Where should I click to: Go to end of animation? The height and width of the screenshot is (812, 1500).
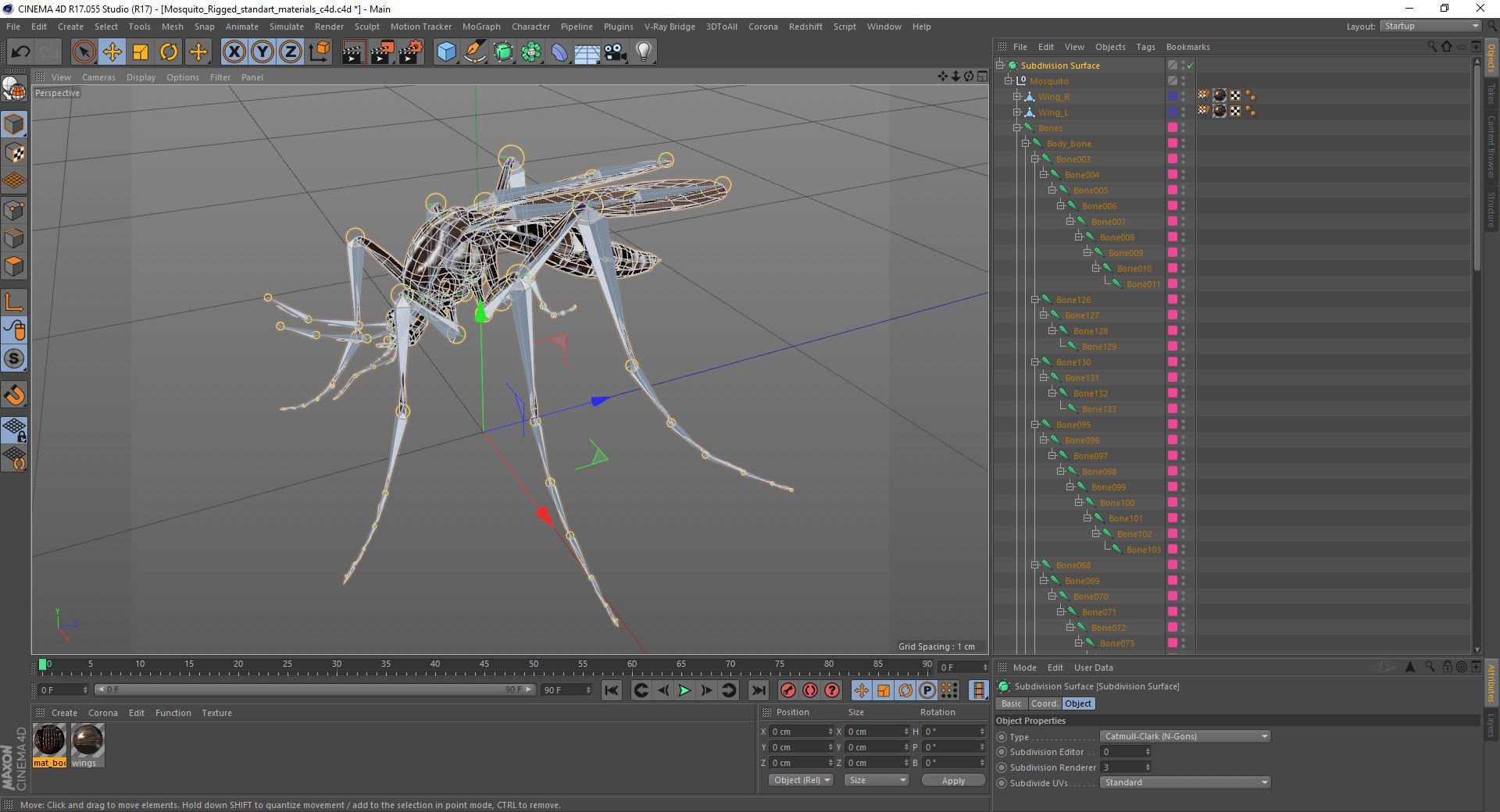click(758, 690)
